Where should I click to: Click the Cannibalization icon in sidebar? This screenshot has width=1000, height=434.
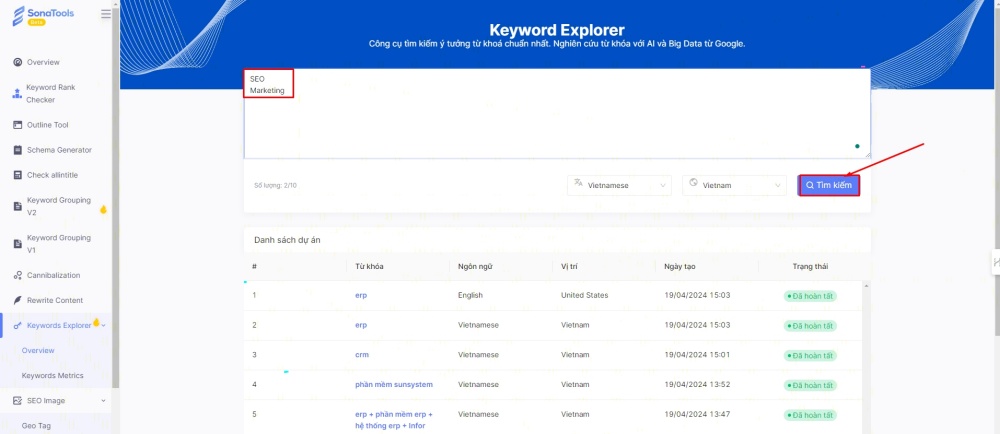coord(18,275)
